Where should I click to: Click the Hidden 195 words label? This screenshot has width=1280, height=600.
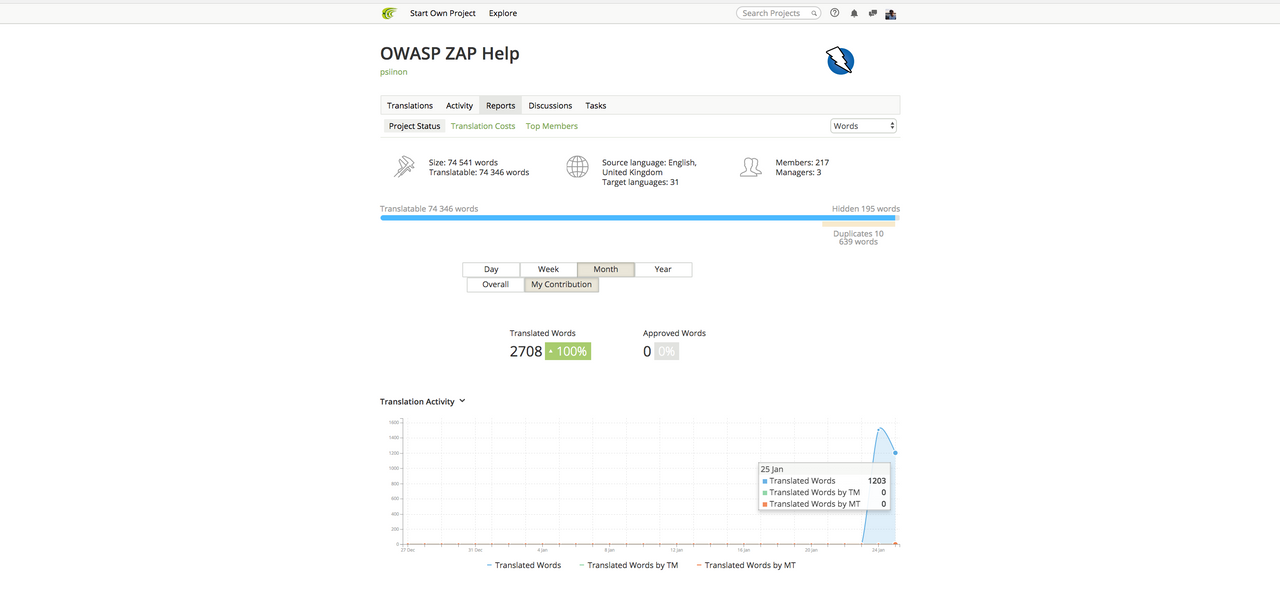pyautogui.click(x=866, y=209)
